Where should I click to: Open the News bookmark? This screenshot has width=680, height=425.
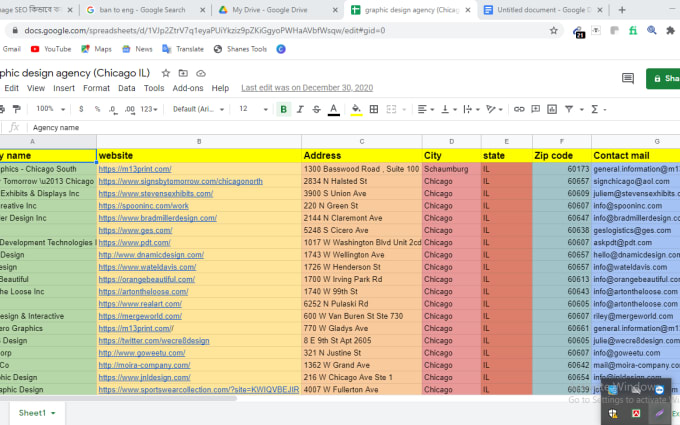click(x=137, y=49)
